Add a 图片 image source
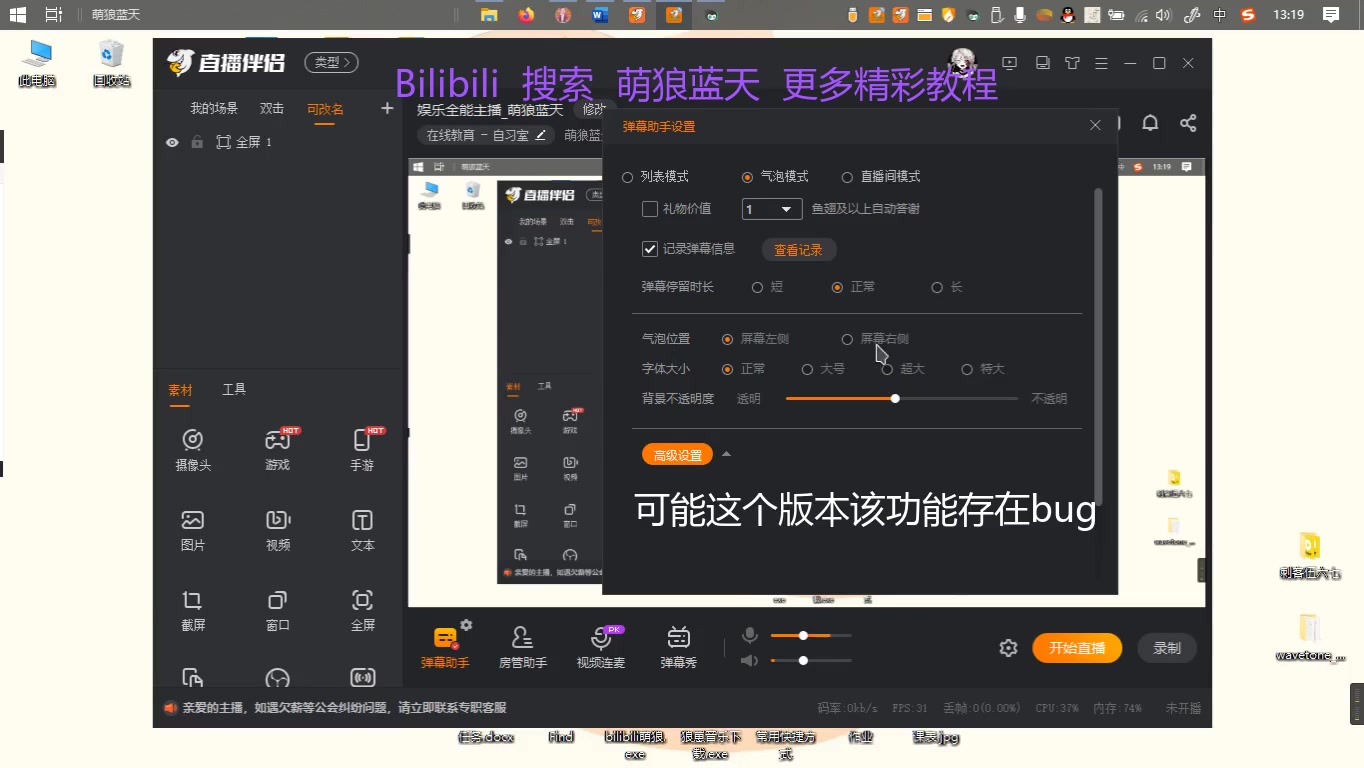 click(193, 530)
